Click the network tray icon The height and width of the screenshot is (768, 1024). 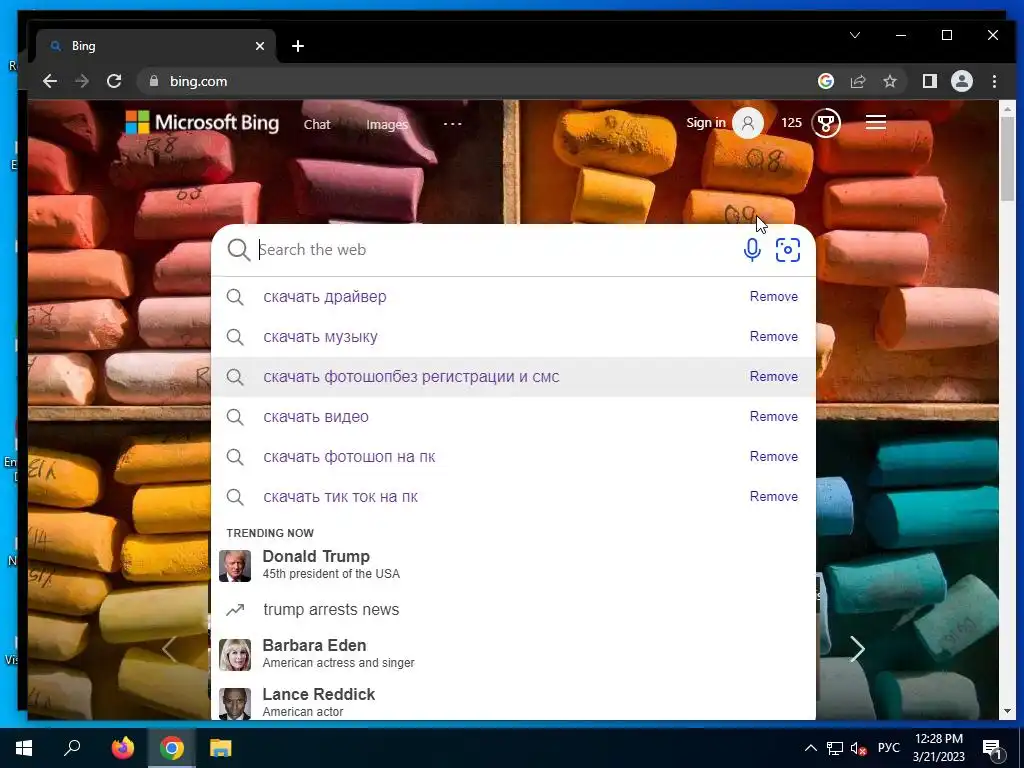click(x=835, y=748)
